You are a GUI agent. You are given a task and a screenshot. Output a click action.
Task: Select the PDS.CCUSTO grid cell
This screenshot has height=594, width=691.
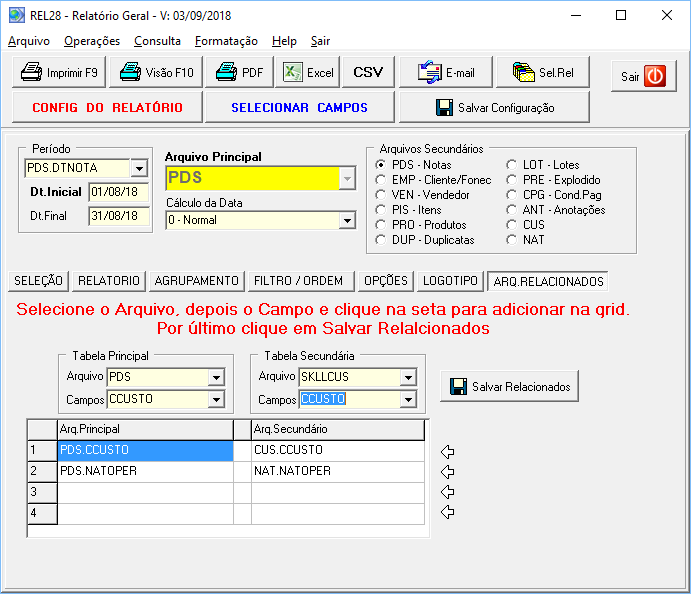(x=145, y=450)
